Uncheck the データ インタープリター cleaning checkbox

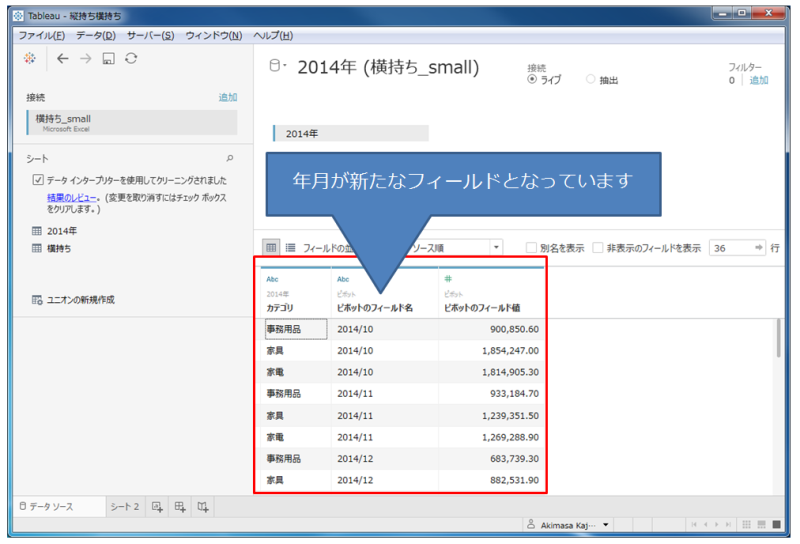pyautogui.click(x=38, y=180)
